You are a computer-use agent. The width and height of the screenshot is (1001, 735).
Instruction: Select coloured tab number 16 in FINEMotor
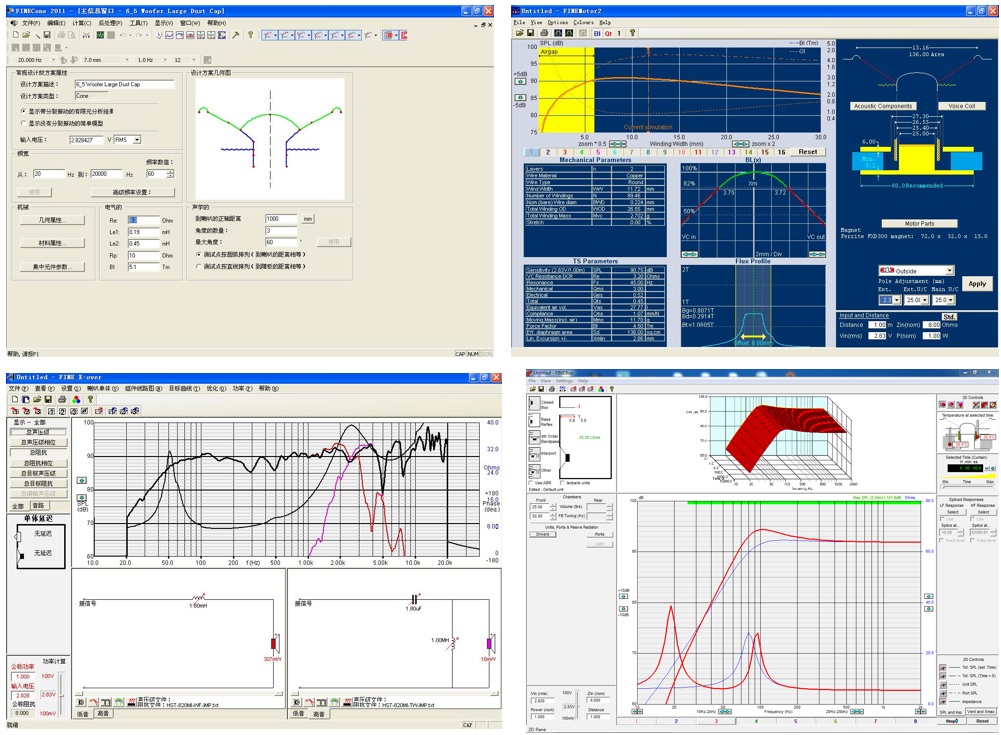pos(781,152)
